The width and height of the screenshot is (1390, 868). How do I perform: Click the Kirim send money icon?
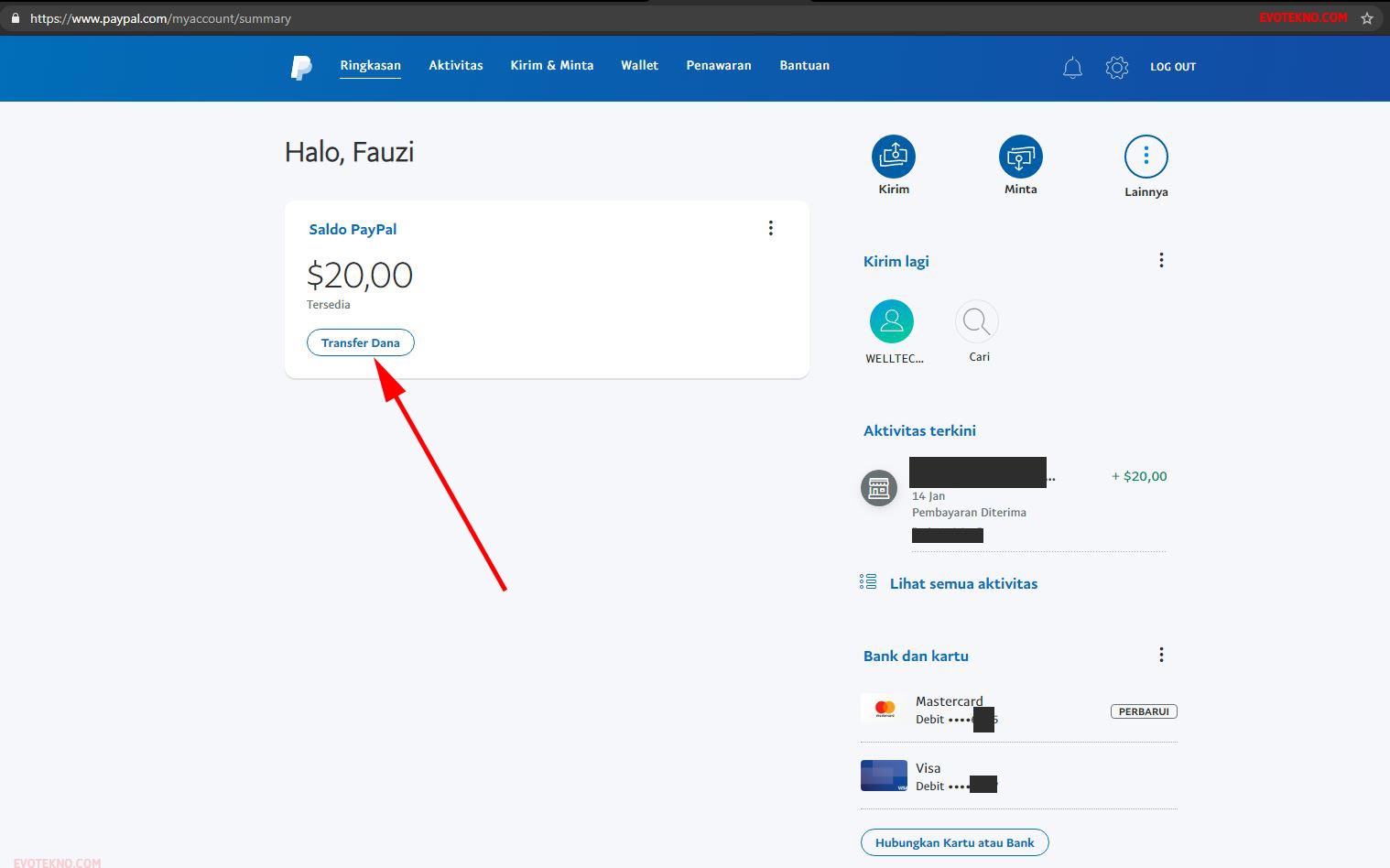[x=894, y=157]
